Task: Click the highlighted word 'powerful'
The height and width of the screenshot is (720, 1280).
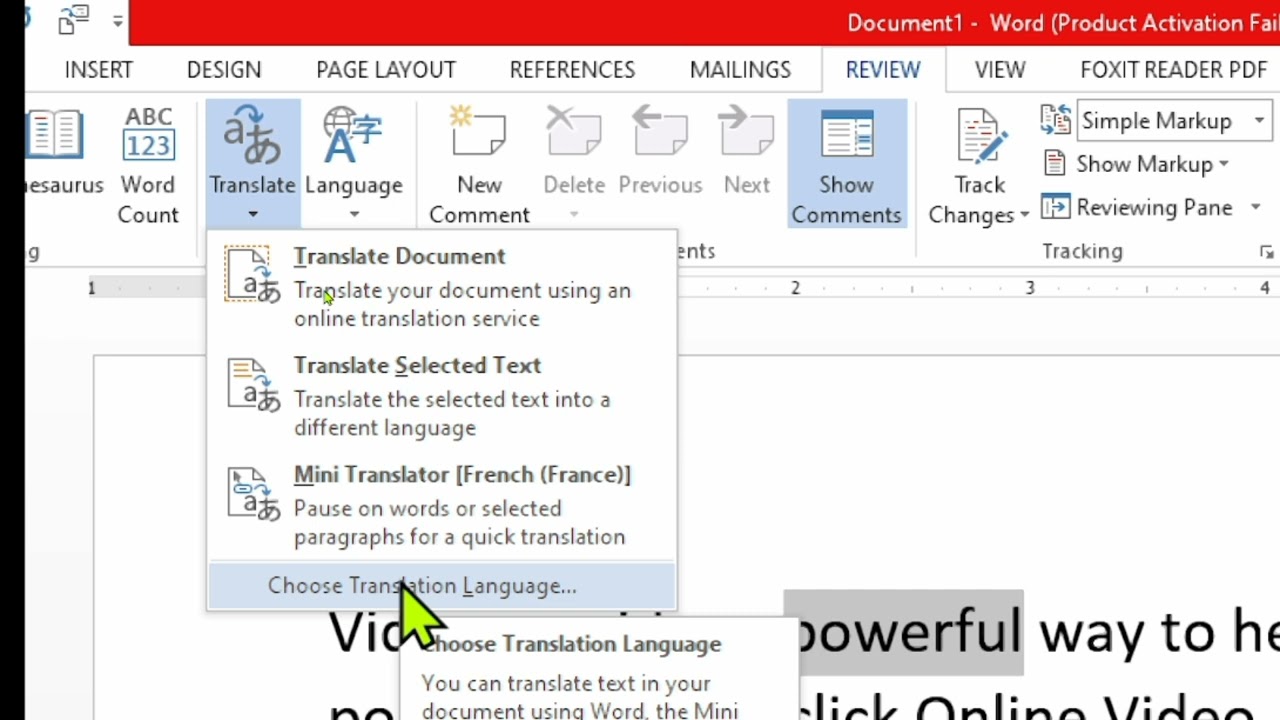Action: click(x=903, y=632)
